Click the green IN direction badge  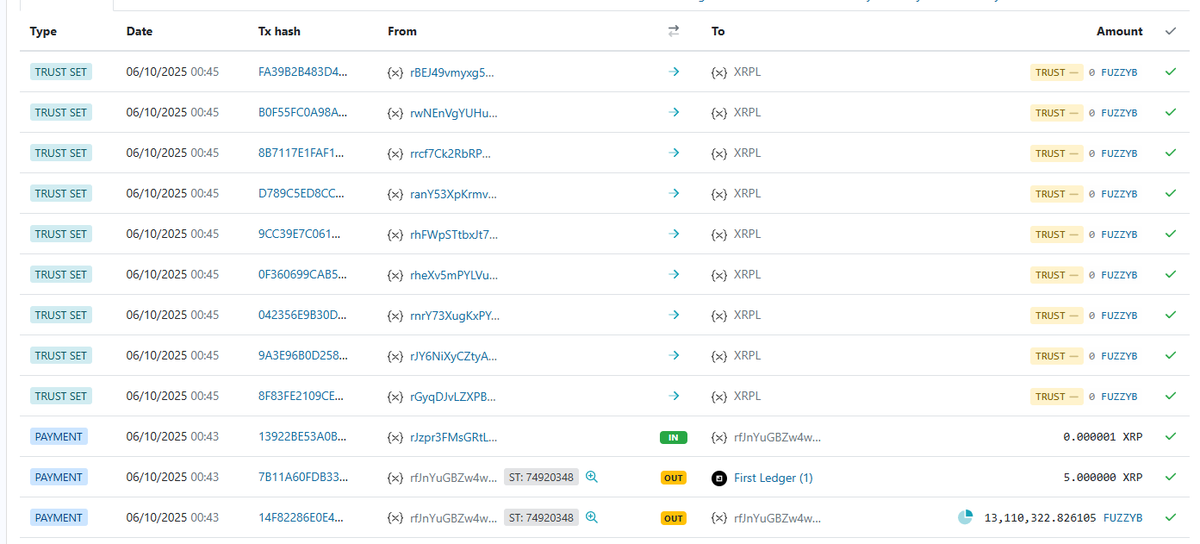673,437
